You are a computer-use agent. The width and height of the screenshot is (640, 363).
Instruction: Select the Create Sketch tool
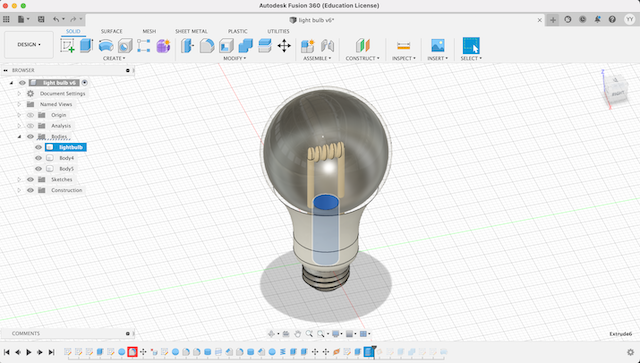point(67,45)
